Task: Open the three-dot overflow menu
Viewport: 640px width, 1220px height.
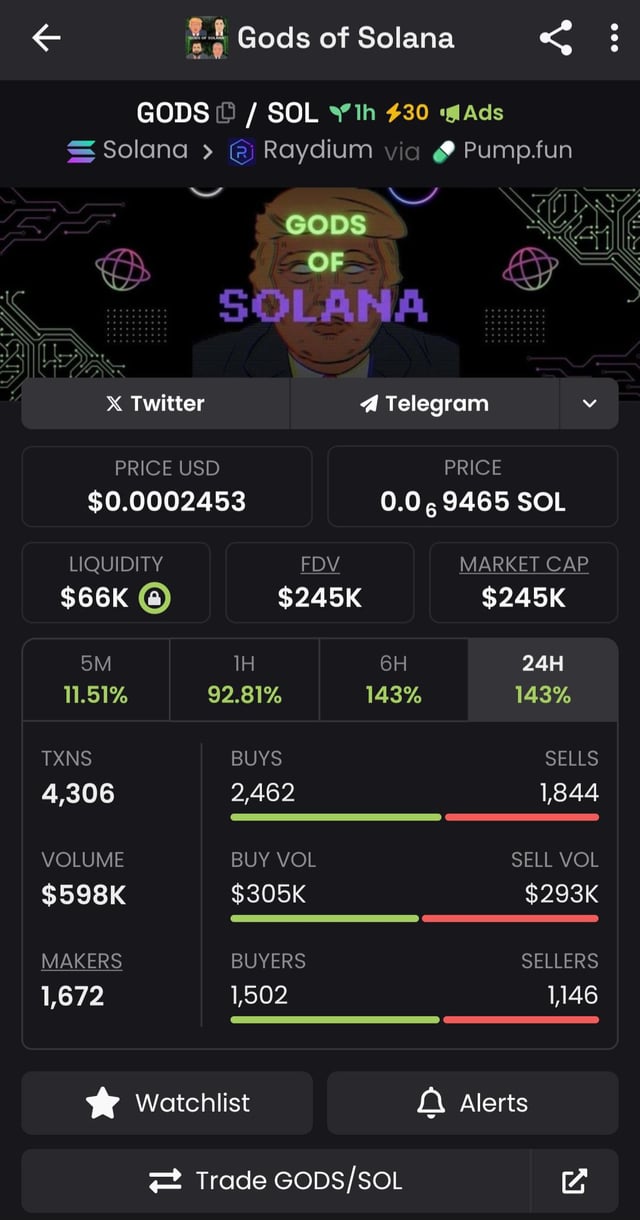Action: pyautogui.click(x=614, y=39)
